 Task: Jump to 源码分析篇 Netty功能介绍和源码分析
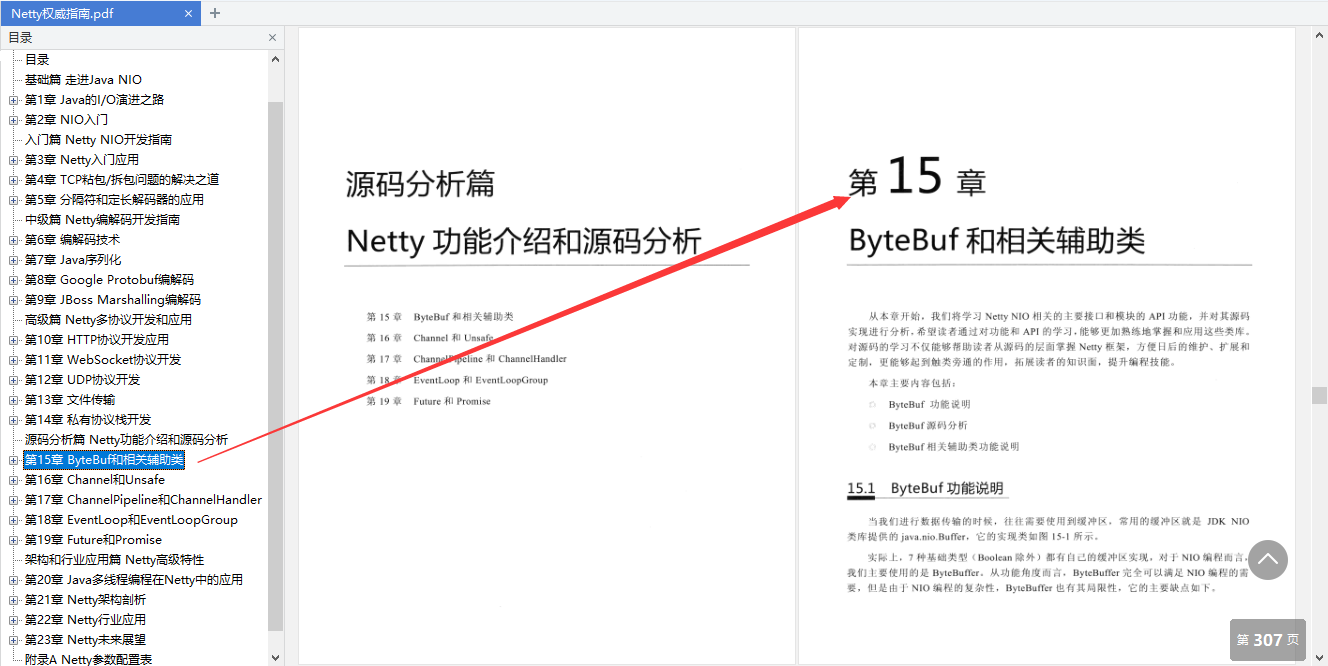tap(126, 440)
